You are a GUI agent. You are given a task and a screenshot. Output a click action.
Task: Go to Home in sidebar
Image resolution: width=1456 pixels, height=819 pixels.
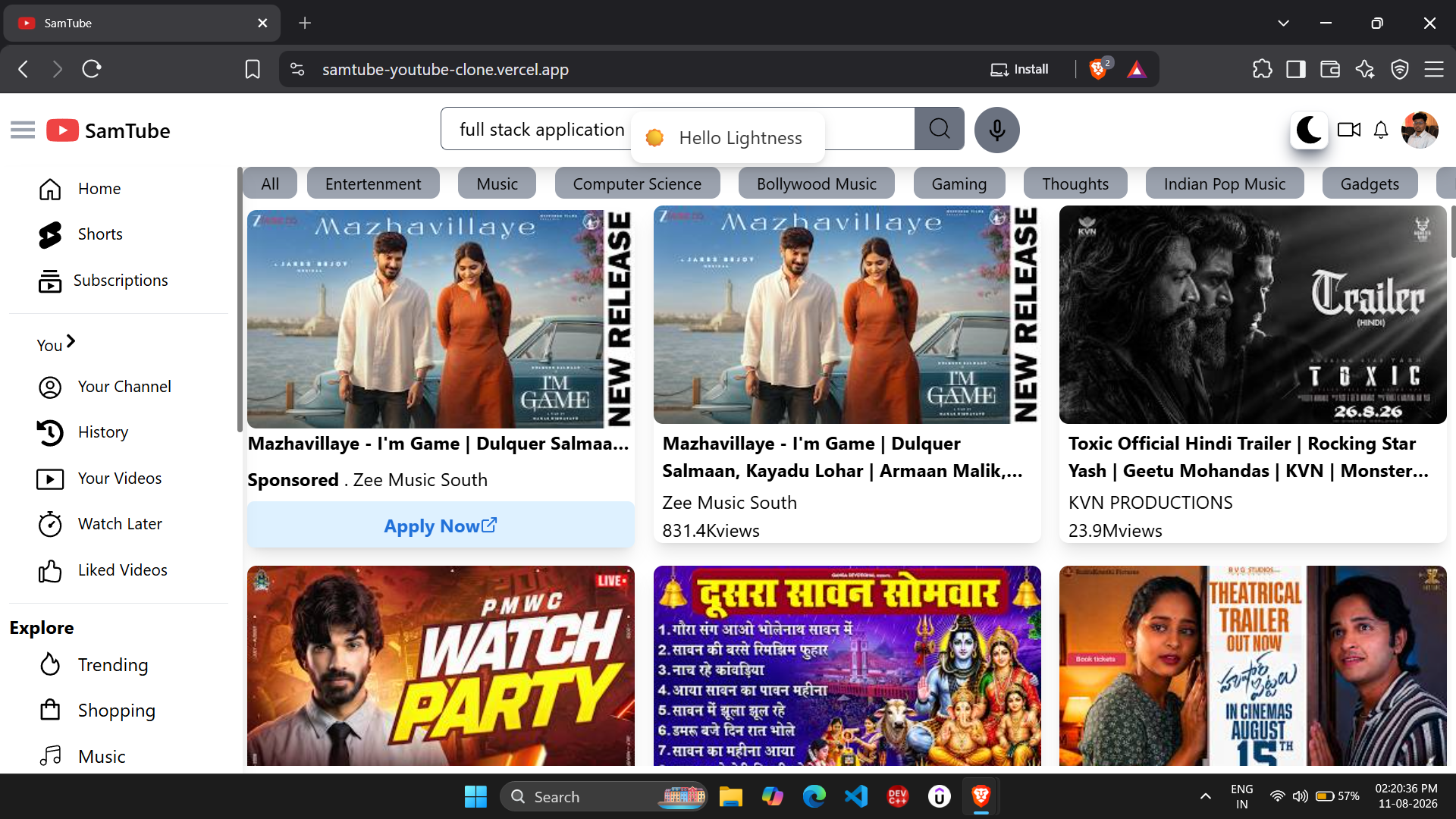coord(80,189)
